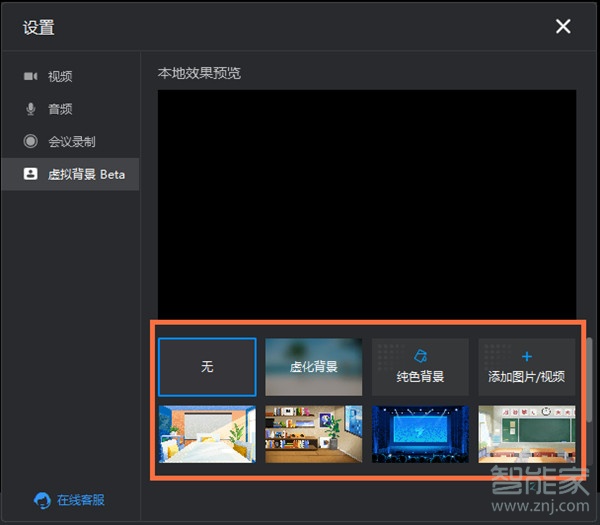Open the 会议录制 settings section

(x=71, y=142)
